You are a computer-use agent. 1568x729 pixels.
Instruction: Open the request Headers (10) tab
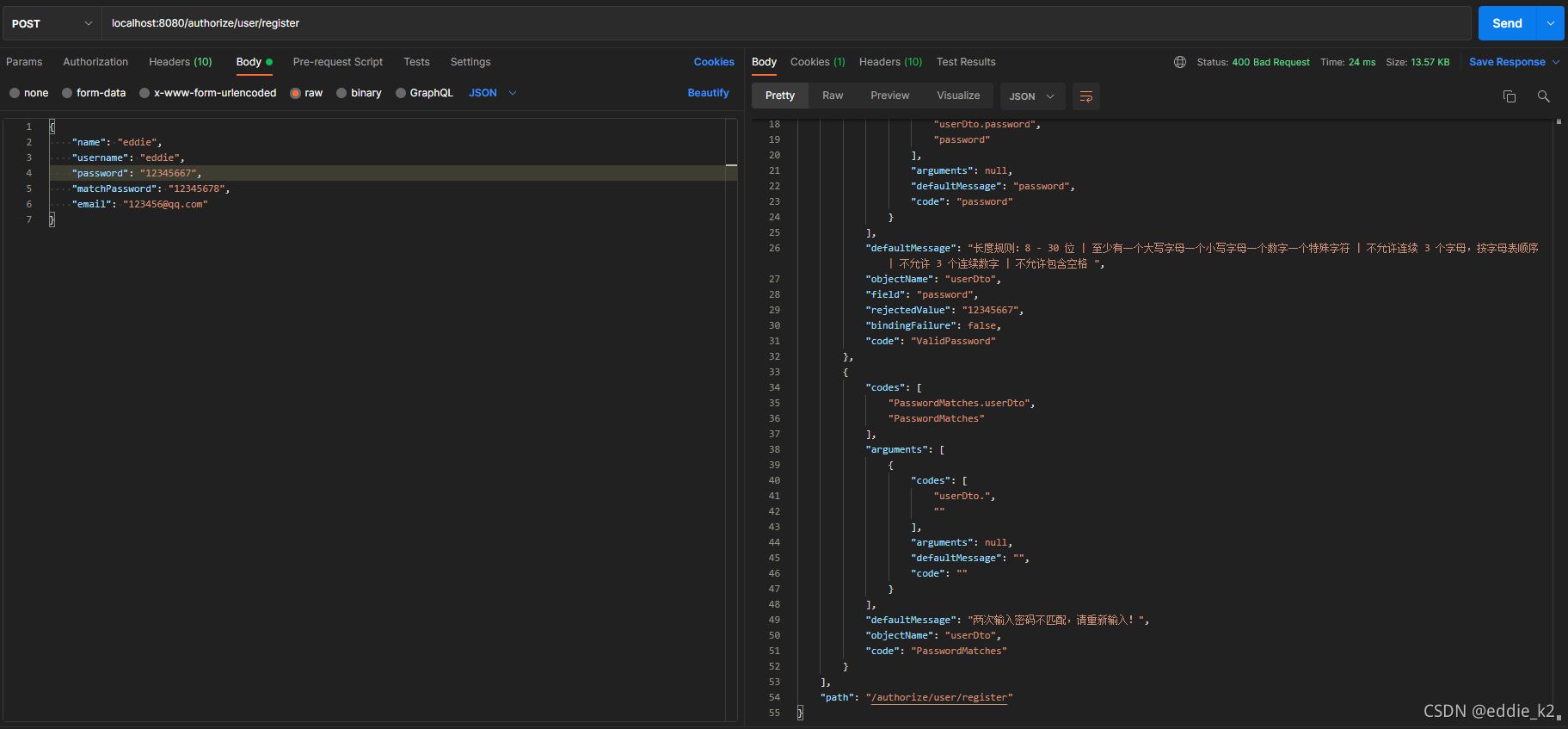(x=180, y=62)
